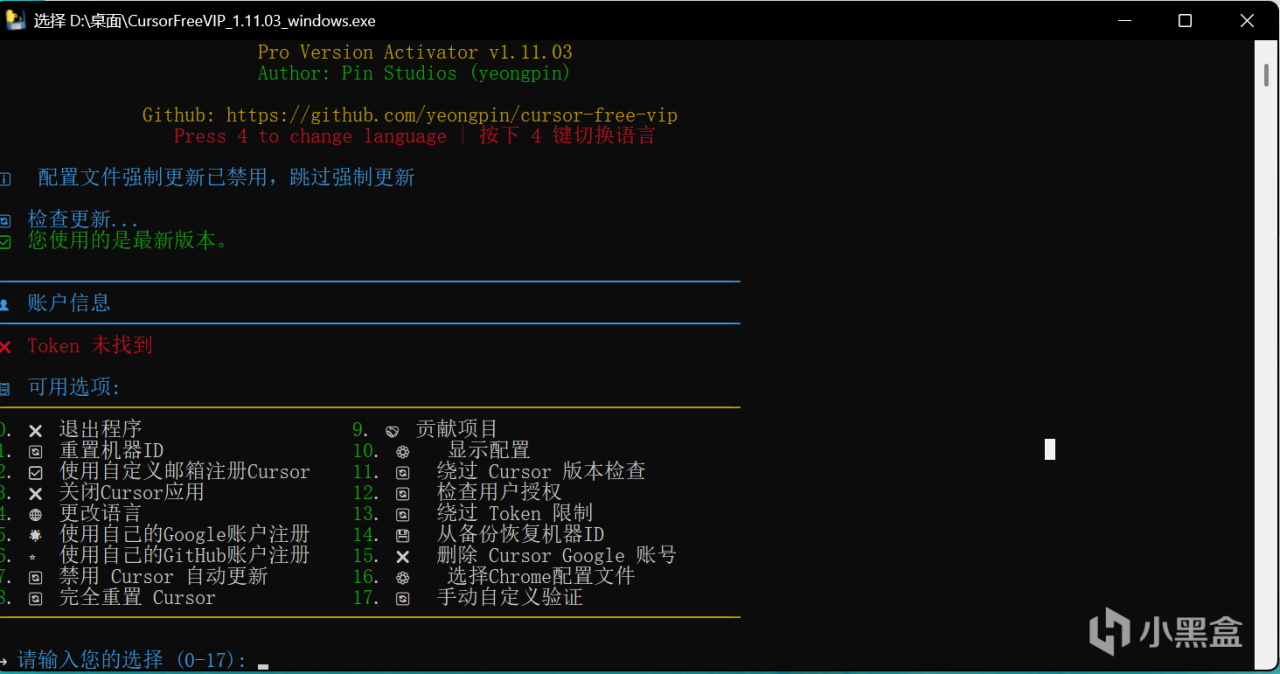Close the CursorFreeVIP console window
The width and height of the screenshot is (1280, 674).
(x=1246, y=20)
